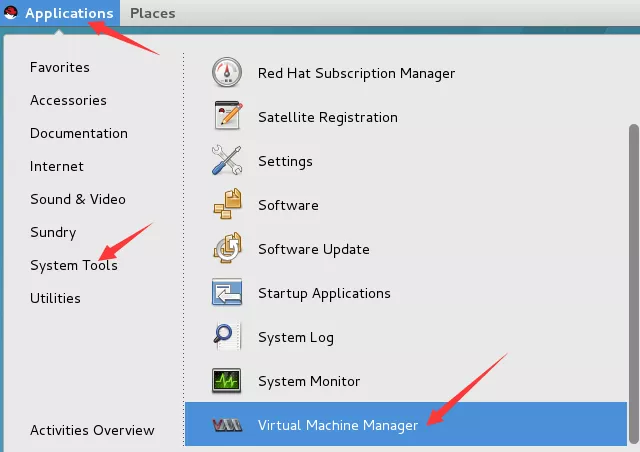Click the Virtual Machine Manager icon
Viewport: 640px width, 452px height.
tap(227, 425)
